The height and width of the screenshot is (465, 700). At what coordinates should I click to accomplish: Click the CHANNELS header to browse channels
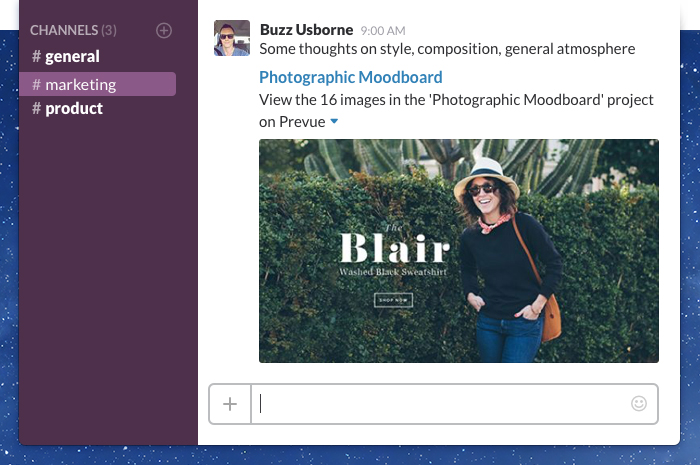[65, 31]
